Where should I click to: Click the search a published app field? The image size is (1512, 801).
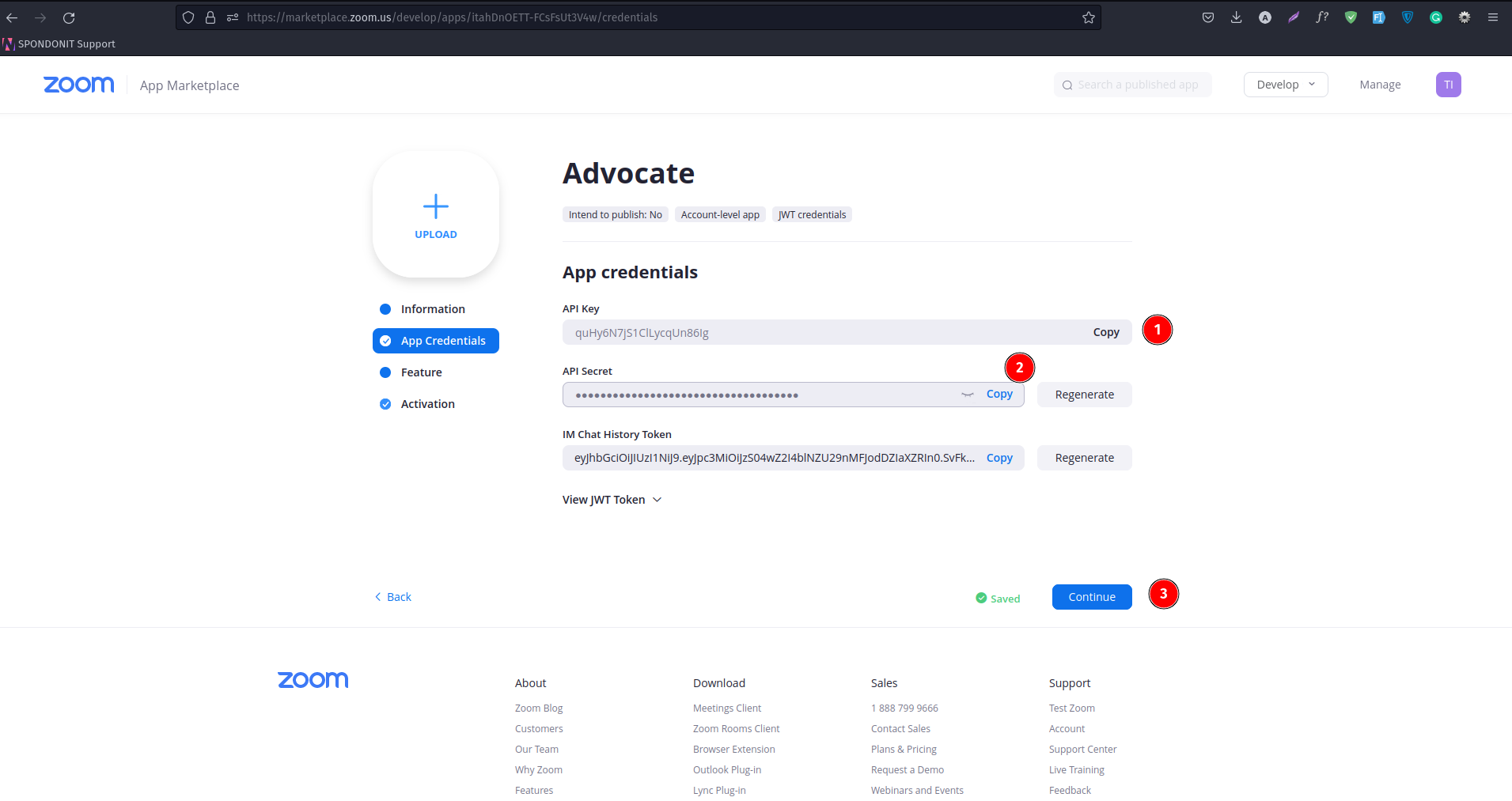pos(1132,85)
